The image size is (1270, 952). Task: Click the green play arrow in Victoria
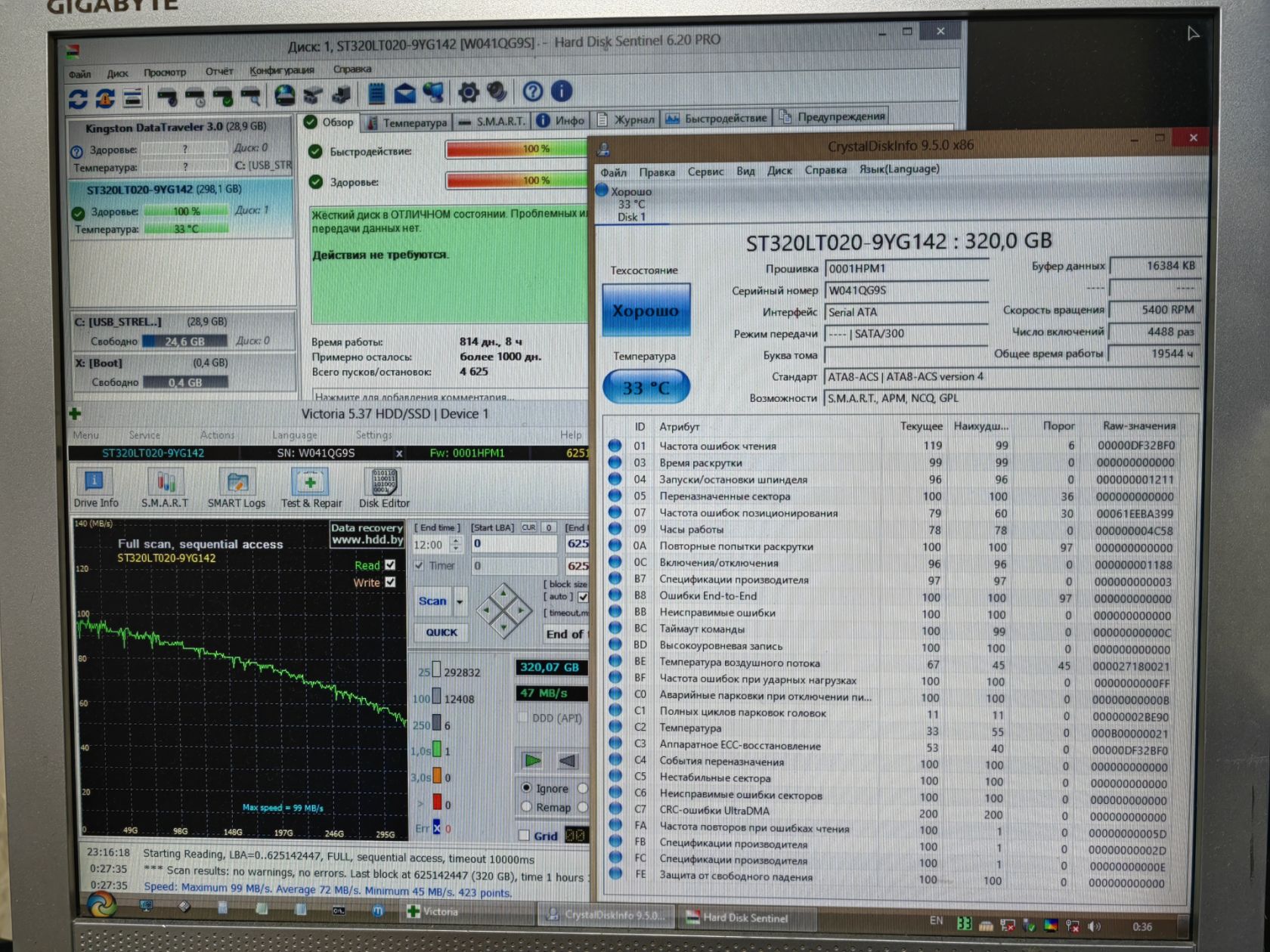[x=533, y=760]
